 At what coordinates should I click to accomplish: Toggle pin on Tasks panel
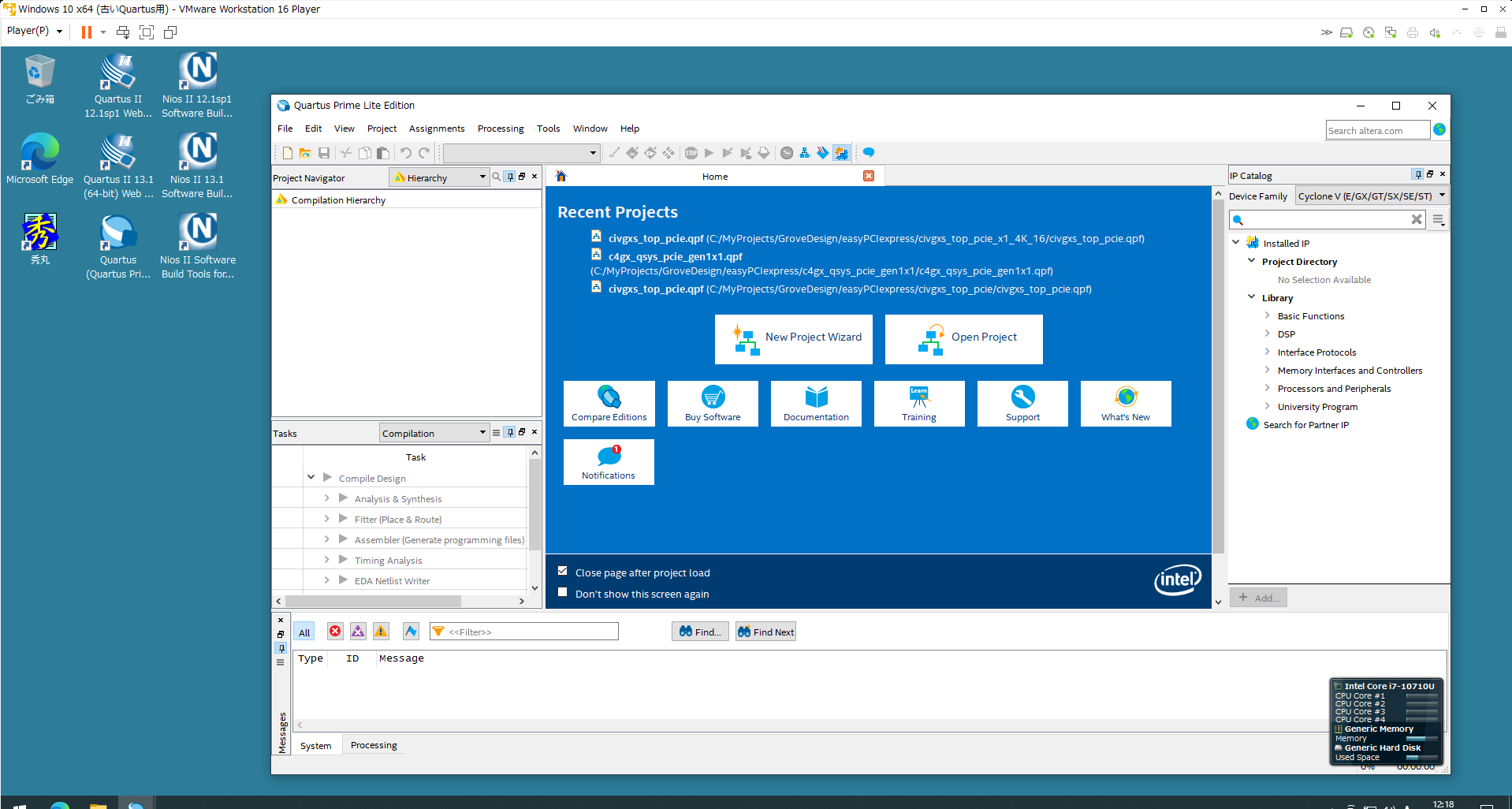click(x=510, y=432)
